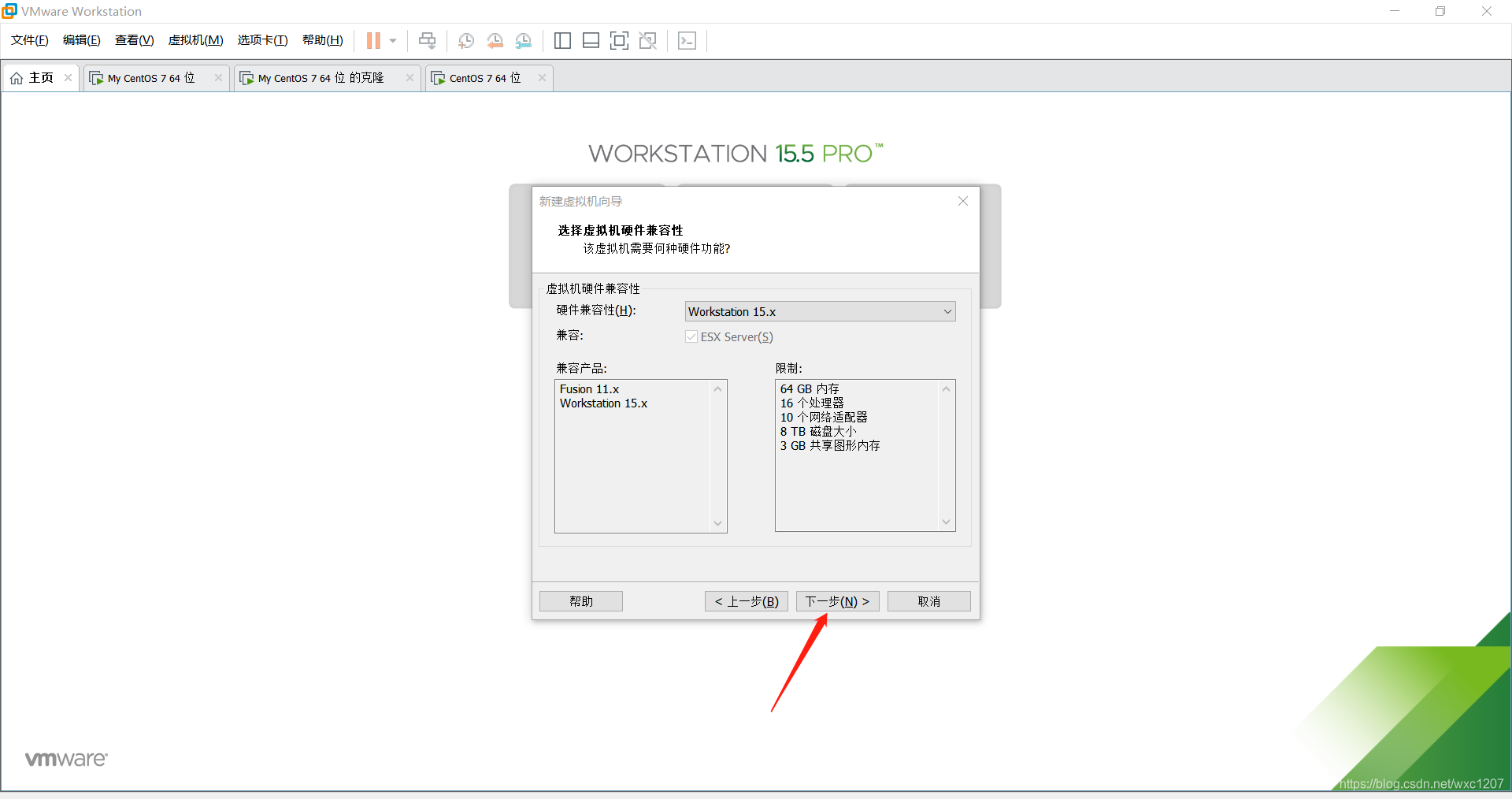Open the snapshot manager toolbar icon

tap(524, 40)
